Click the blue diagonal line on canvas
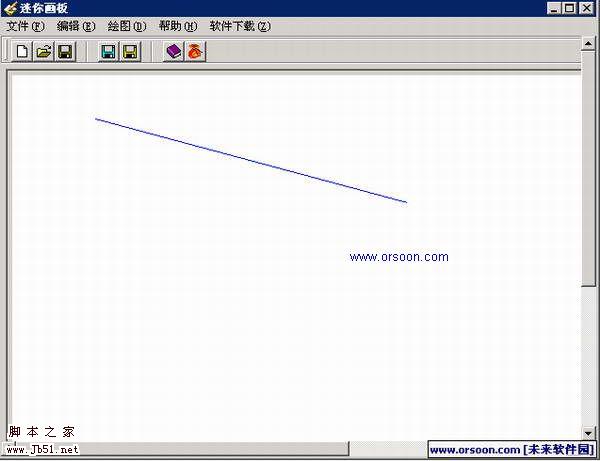Viewport: 600px width, 461px height. [x=251, y=160]
